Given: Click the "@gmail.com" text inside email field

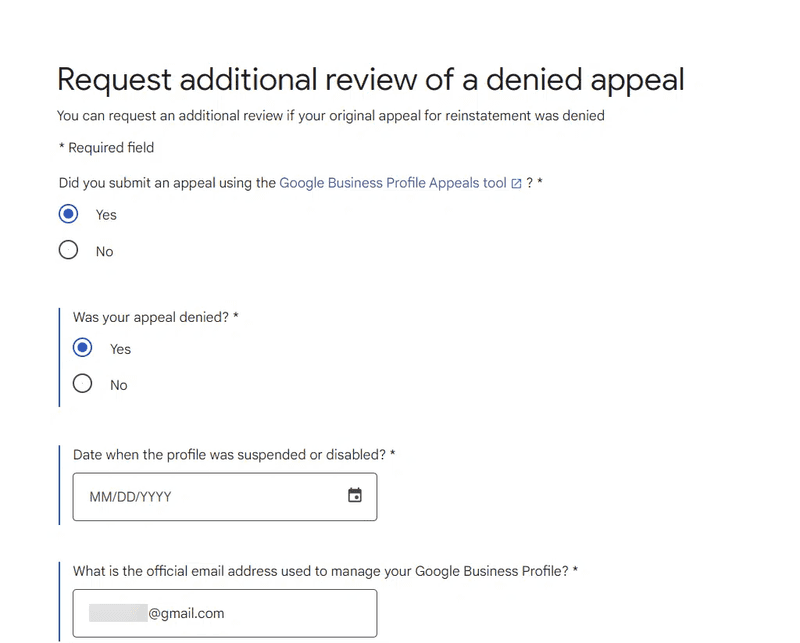Looking at the screenshot, I should (x=186, y=613).
